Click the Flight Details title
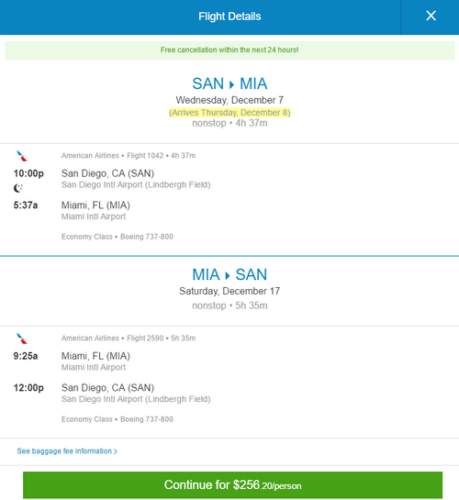The width and height of the screenshot is (459, 500). click(230, 16)
